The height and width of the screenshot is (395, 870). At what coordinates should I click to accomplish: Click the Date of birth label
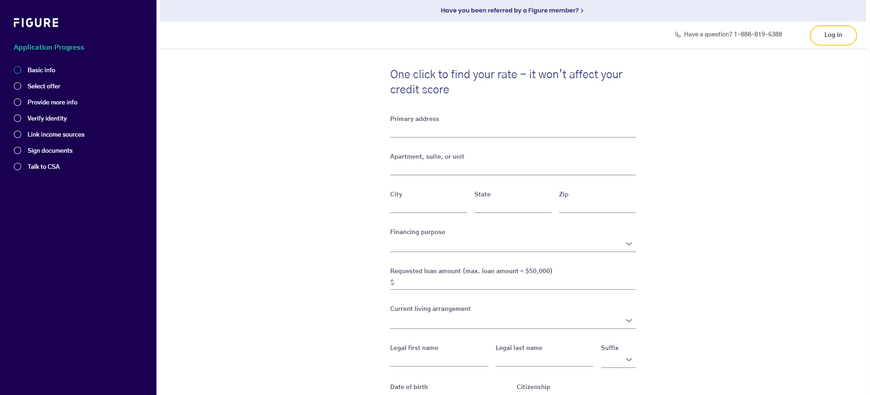coord(409,387)
